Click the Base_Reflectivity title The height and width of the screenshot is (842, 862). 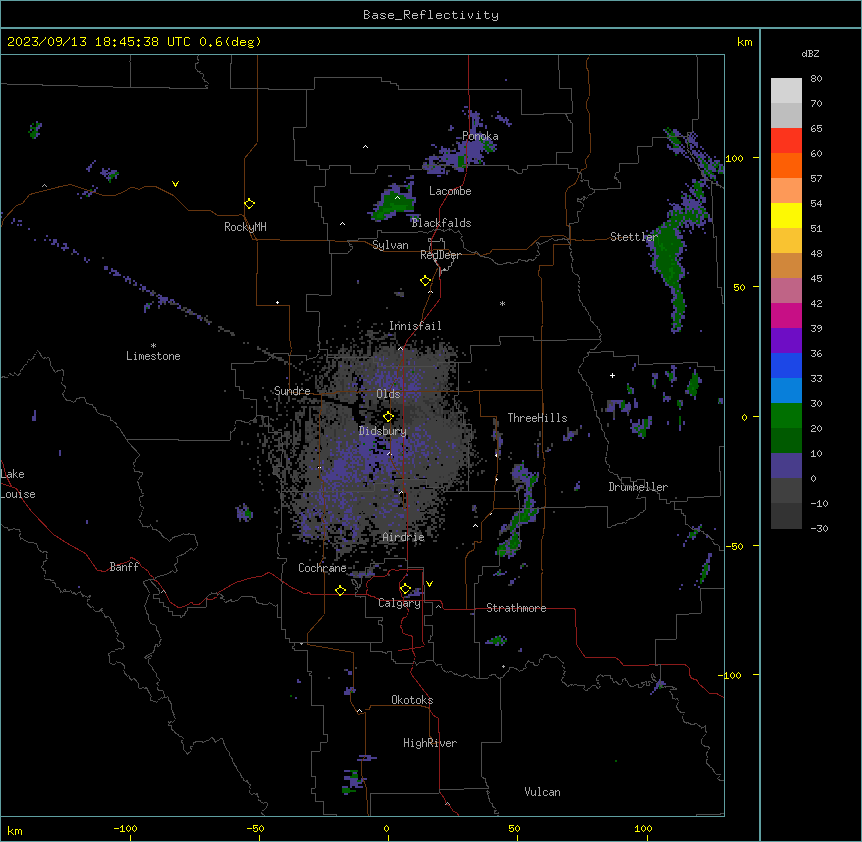tap(431, 15)
